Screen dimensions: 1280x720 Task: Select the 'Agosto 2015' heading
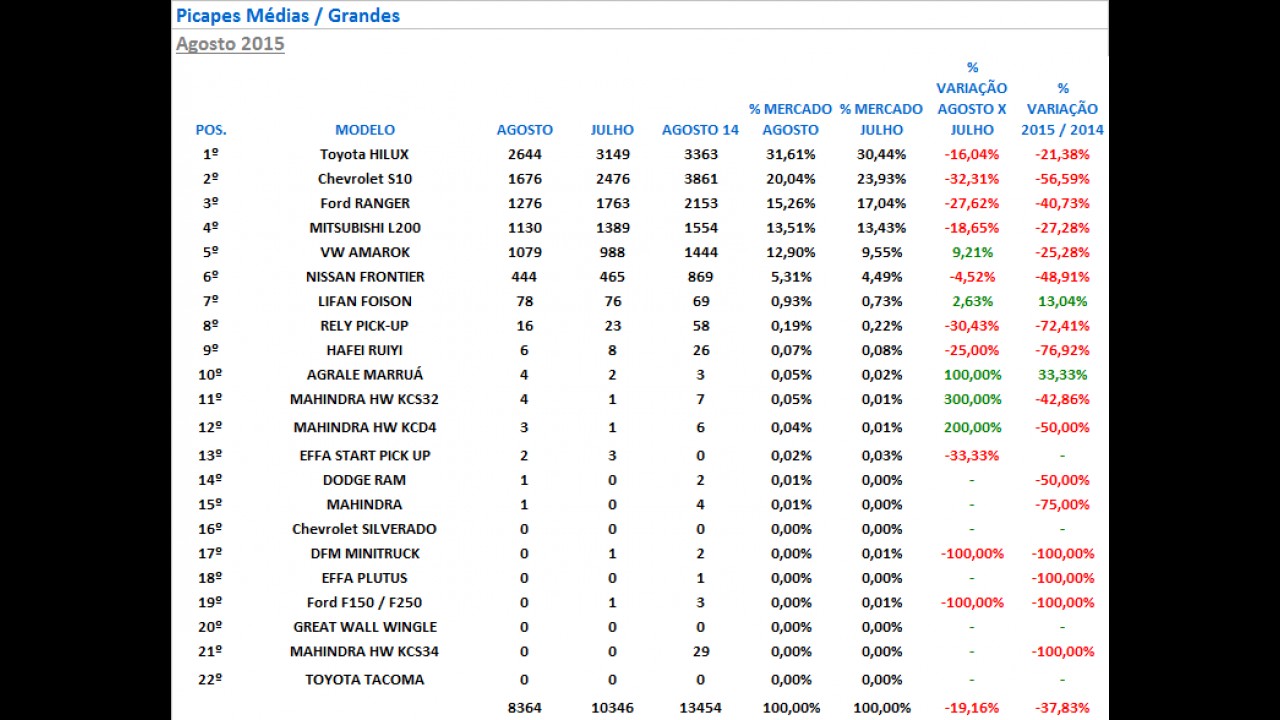pyautogui.click(x=230, y=44)
